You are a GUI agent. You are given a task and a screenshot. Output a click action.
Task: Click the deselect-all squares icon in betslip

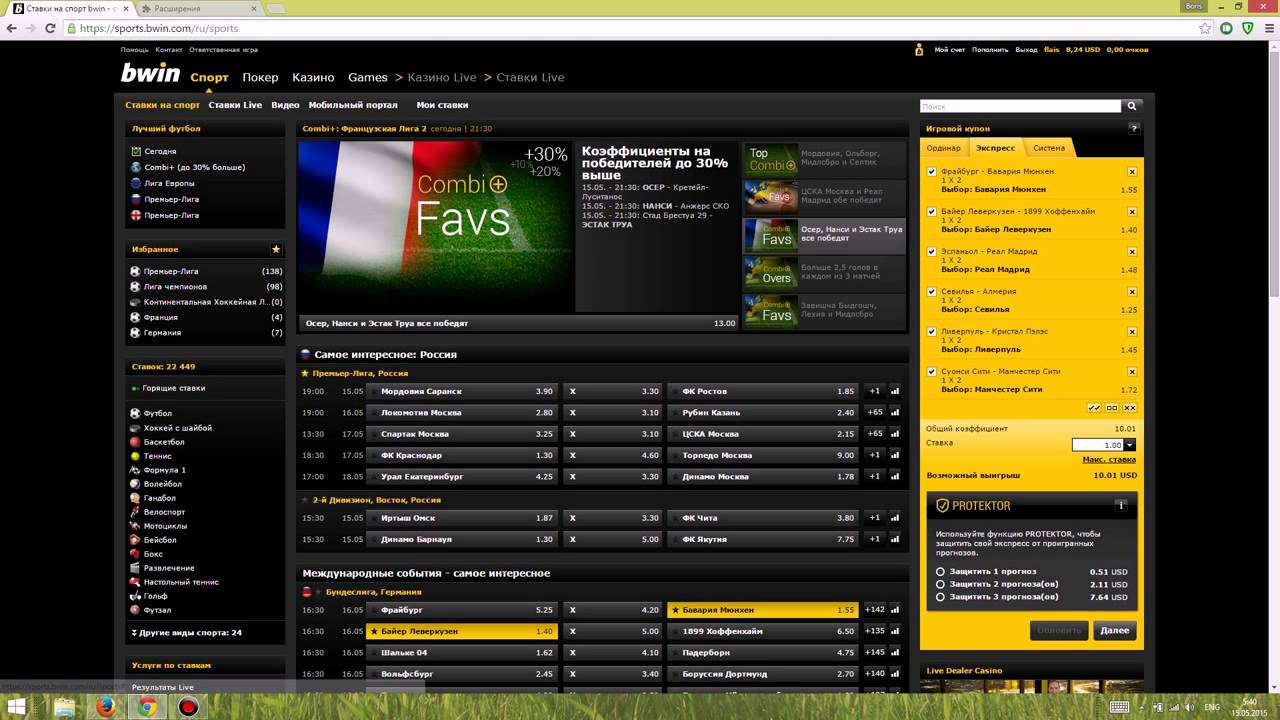1112,408
